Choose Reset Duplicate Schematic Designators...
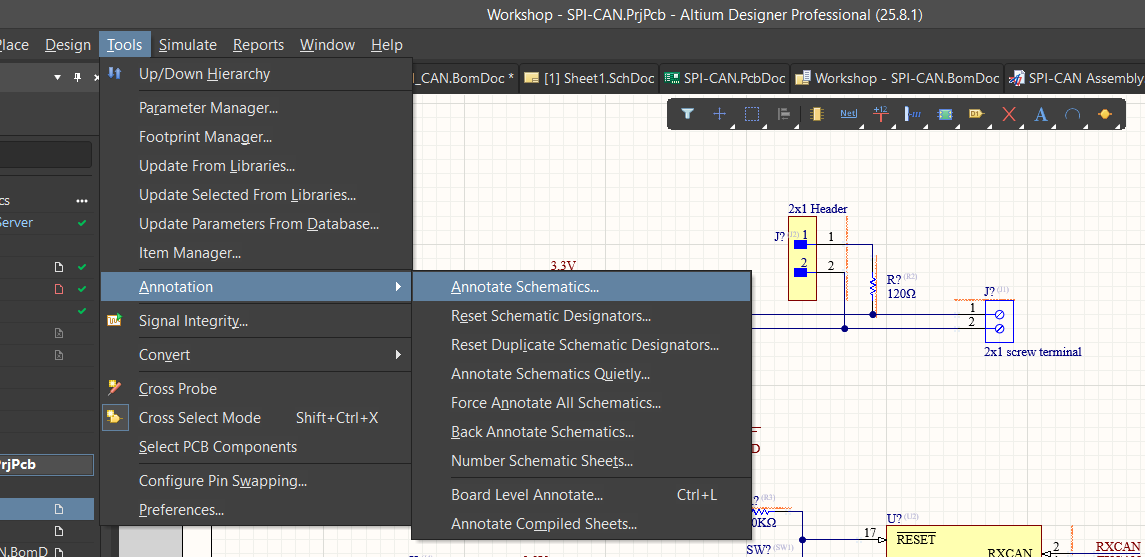The image size is (1145, 557). pos(582,345)
